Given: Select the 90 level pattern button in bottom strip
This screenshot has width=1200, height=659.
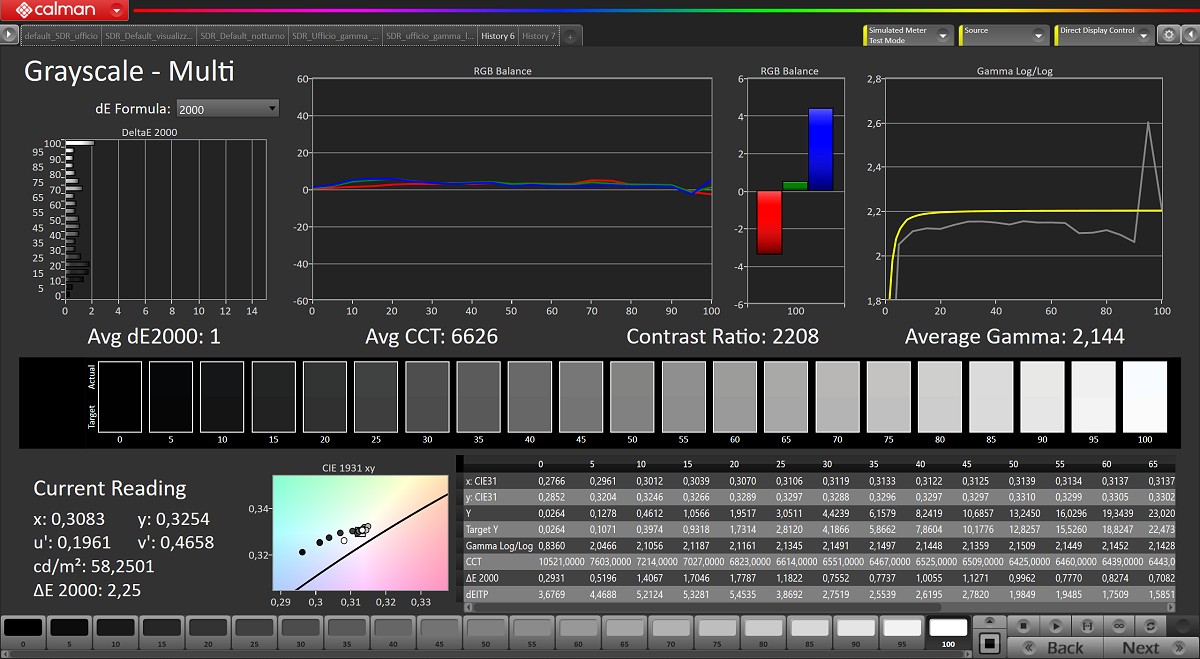Looking at the screenshot, I should pos(856,633).
